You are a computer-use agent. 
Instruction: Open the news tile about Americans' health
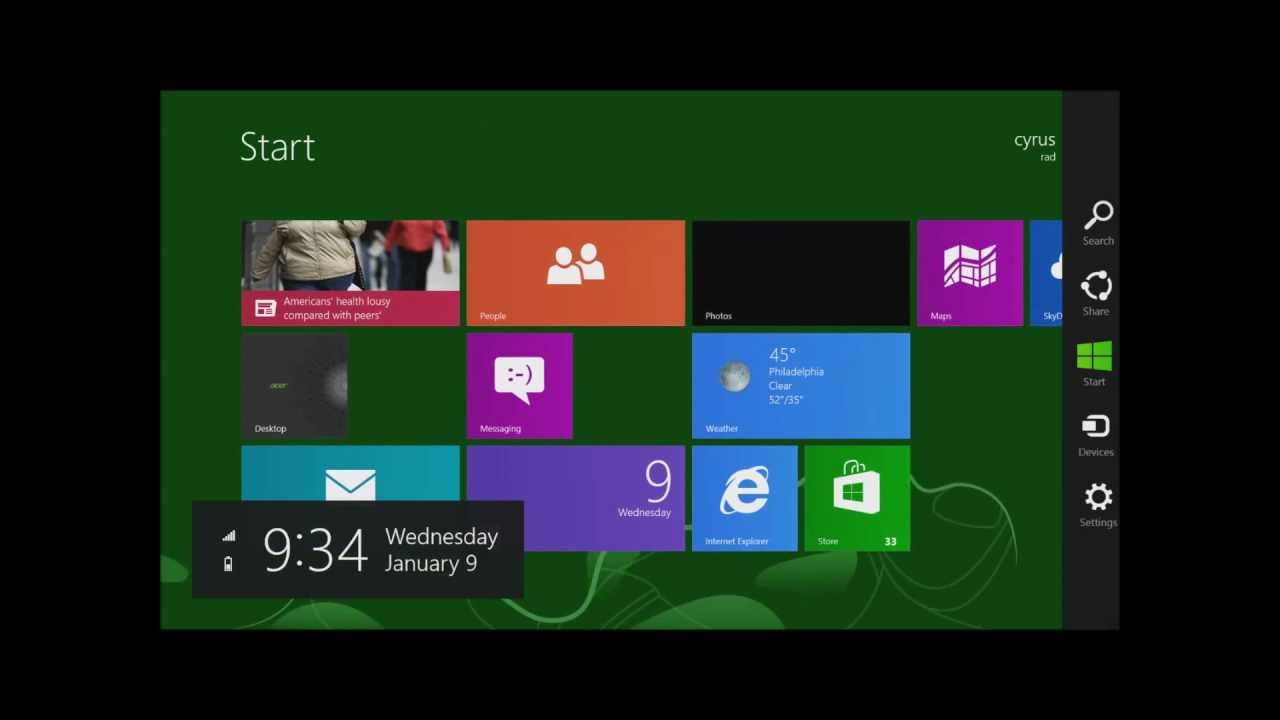point(350,272)
